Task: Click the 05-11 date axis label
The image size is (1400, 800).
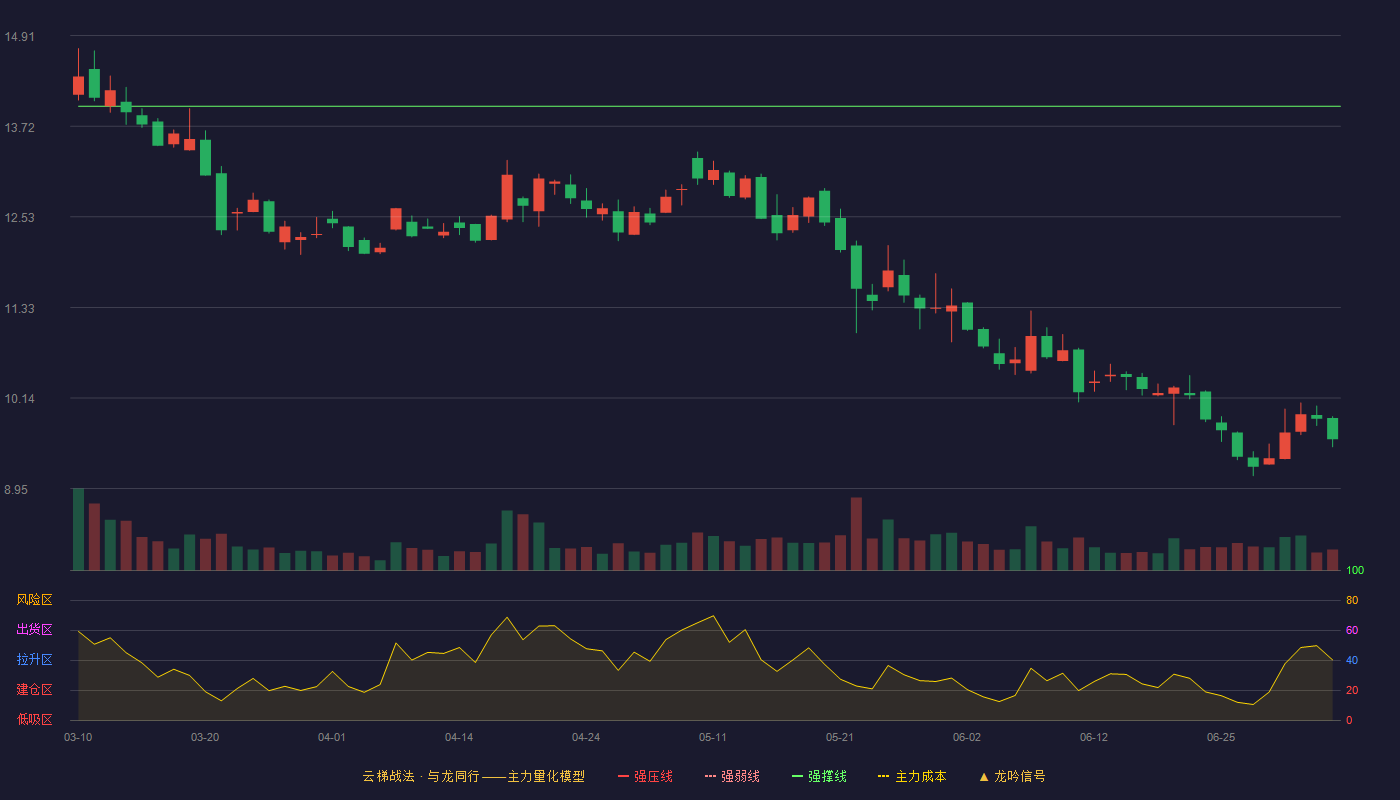Action: [713, 737]
